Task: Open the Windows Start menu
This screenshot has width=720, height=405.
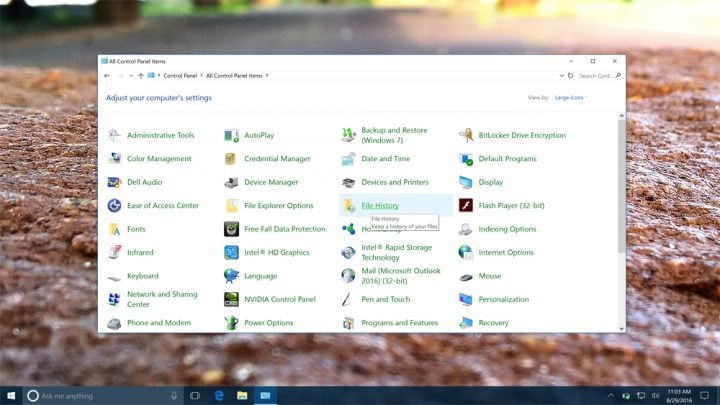Action: click(x=11, y=396)
